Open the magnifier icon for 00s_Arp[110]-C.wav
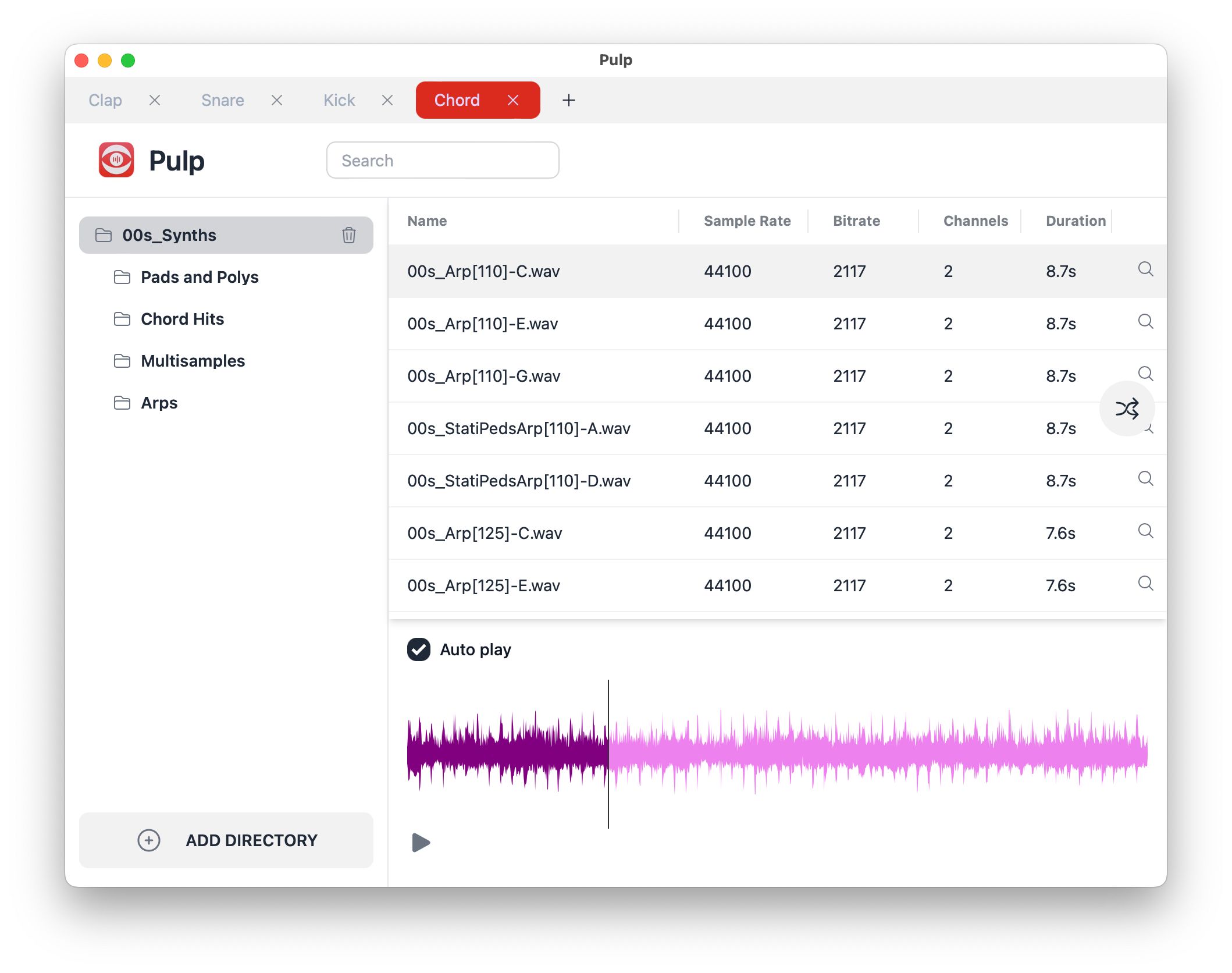The height and width of the screenshot is (973, 1232). pos(1145,269)
